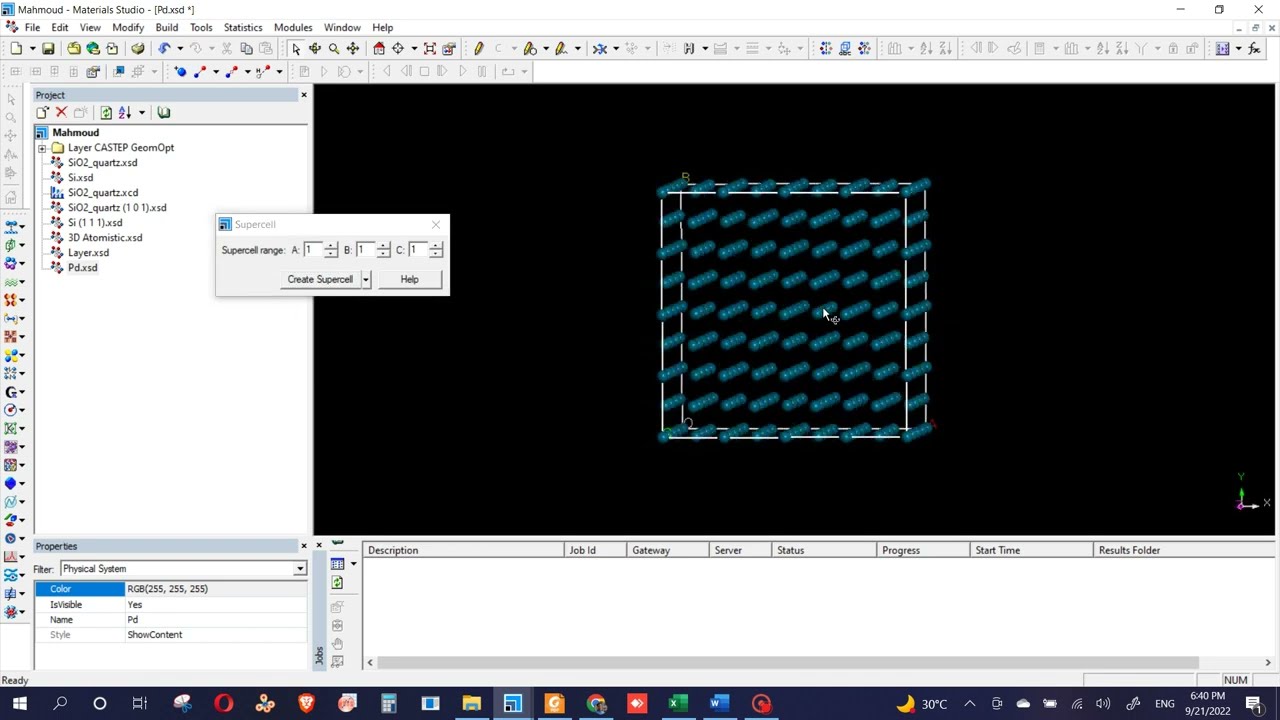Open the Statistics menu
The height and width of the screenshot is (720, 1280).
click(243, 27)
